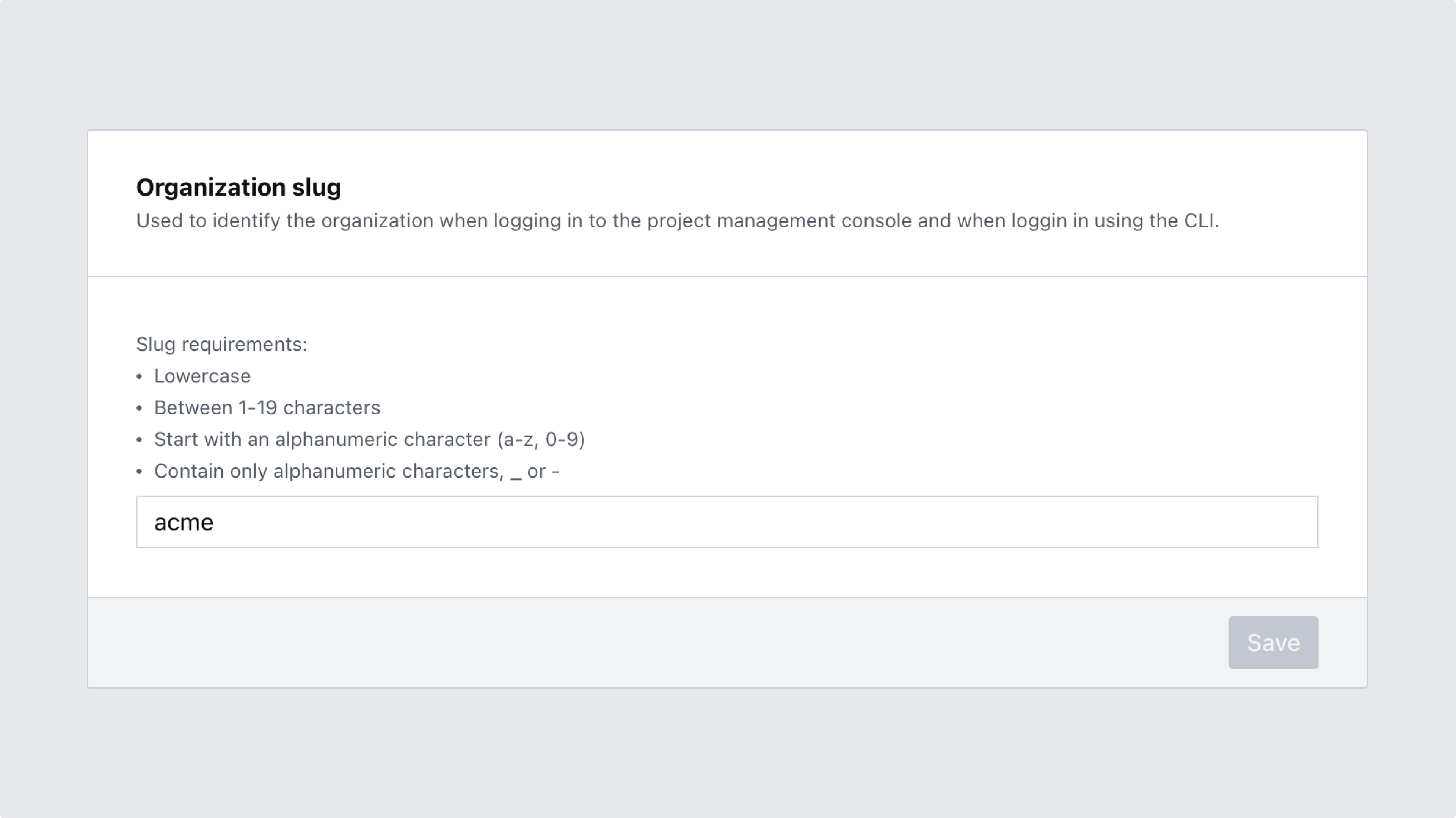This screenshot has width=1456, height=818.
Task: Click the bullet before 'Contain only alphanumeric'
Action: 139,472
